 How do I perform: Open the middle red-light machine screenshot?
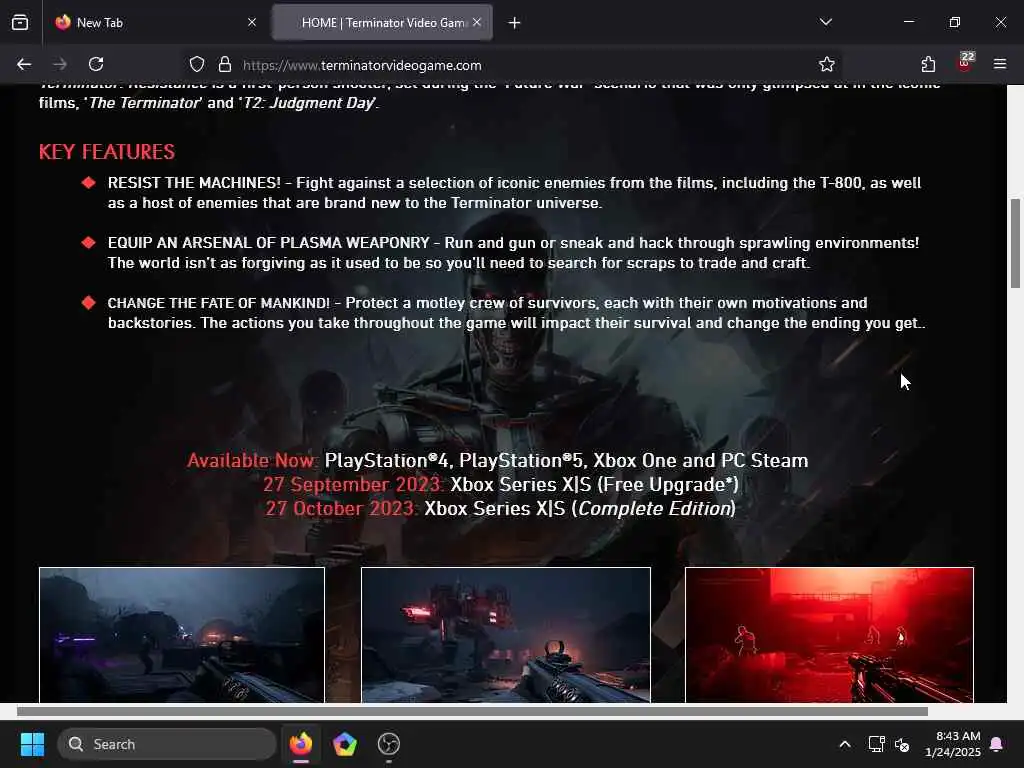[505, 635]
